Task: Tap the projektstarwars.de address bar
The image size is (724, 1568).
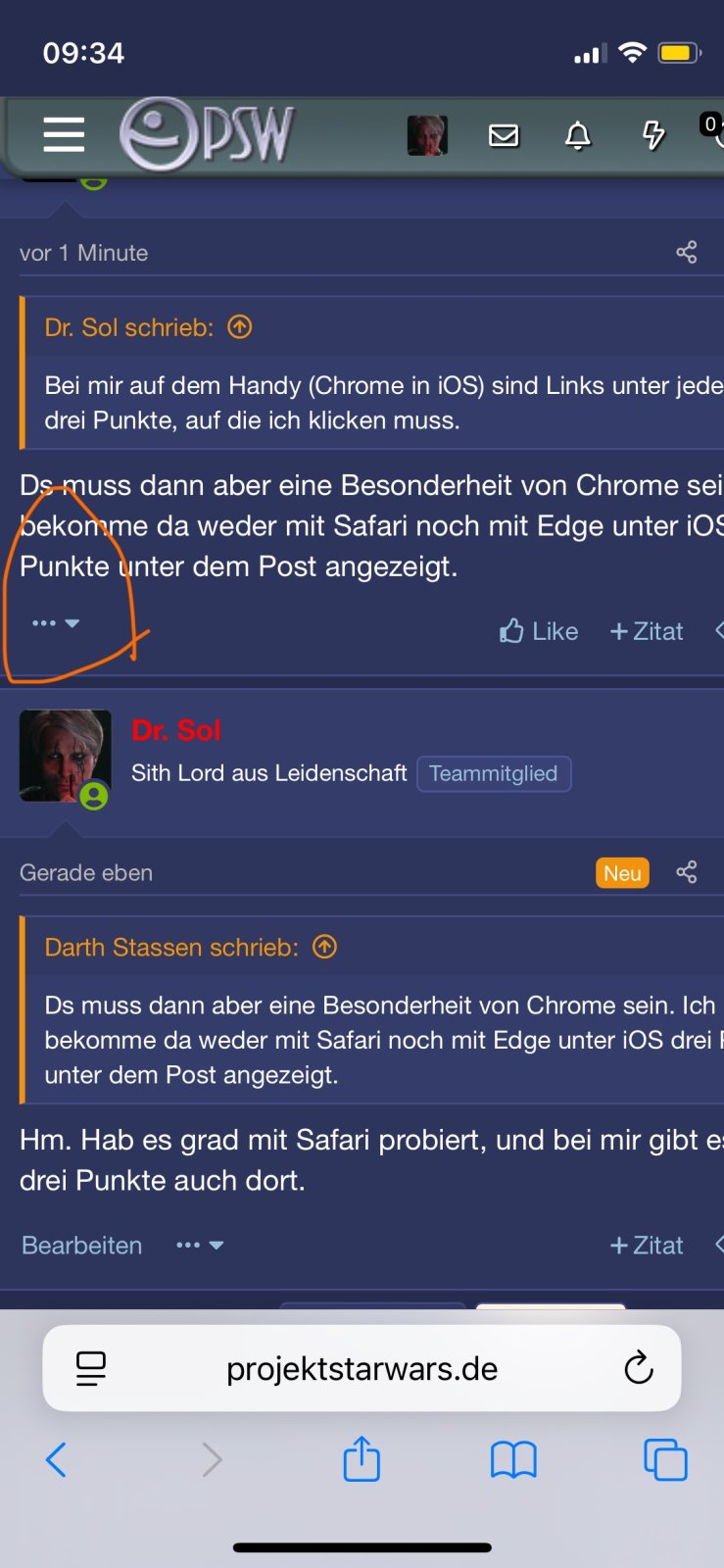Action: tap(362, 1368)
